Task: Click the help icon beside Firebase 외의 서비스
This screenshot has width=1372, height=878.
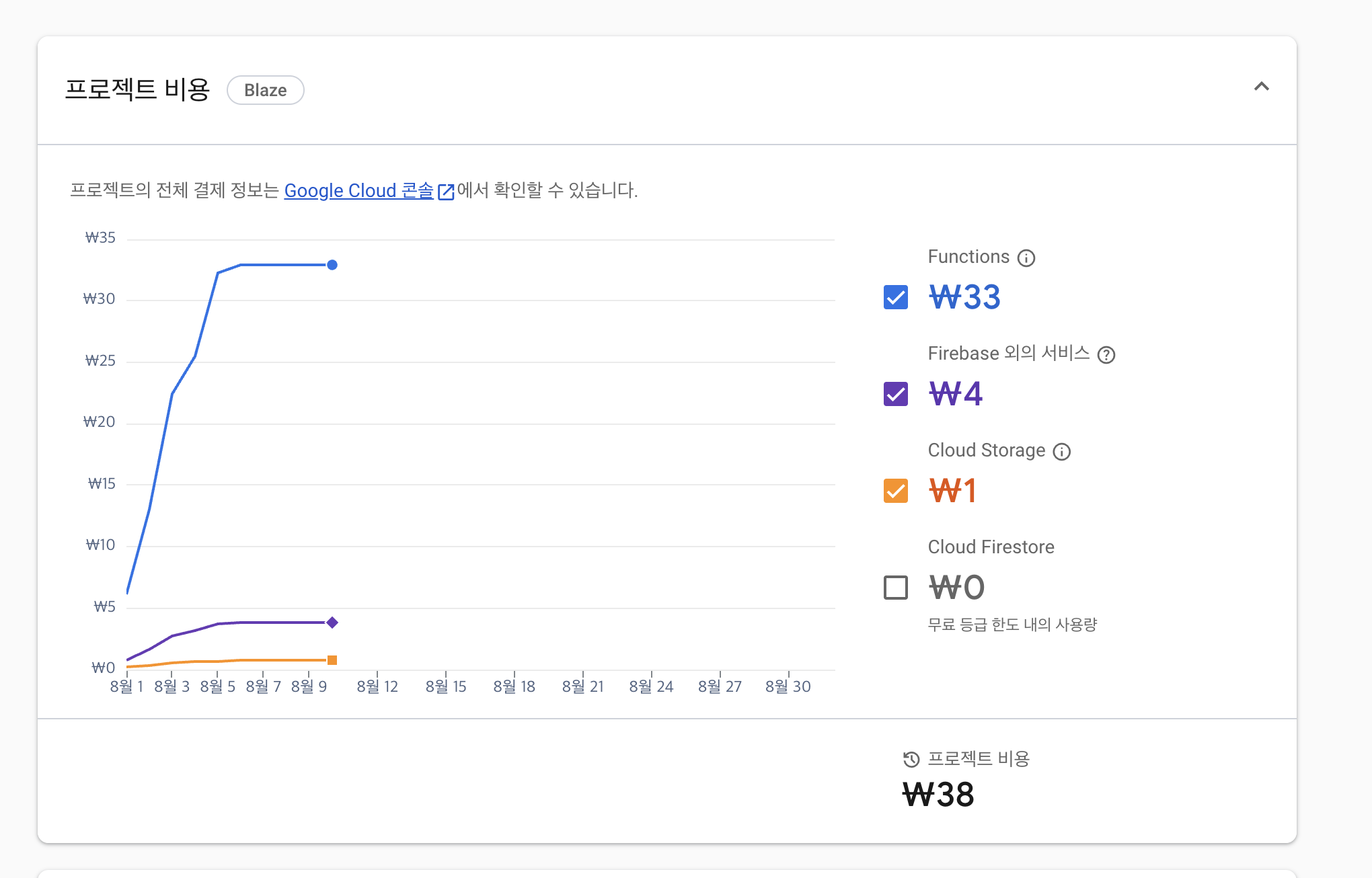Action: 1106,355
